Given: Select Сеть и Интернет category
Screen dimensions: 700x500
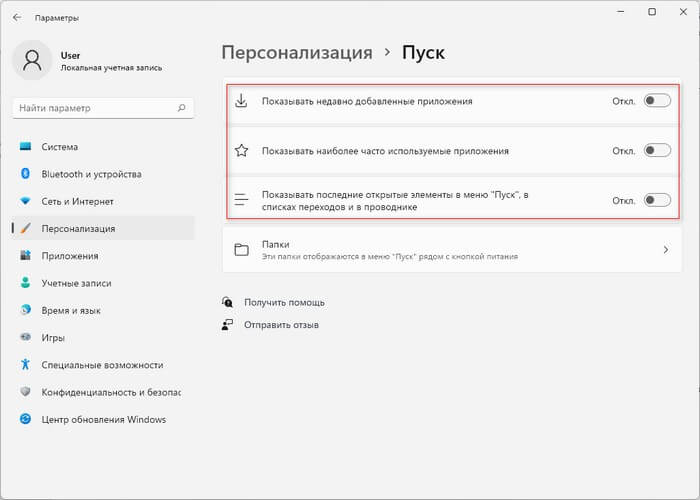Looking at the screenshot, I should [104, 201].
